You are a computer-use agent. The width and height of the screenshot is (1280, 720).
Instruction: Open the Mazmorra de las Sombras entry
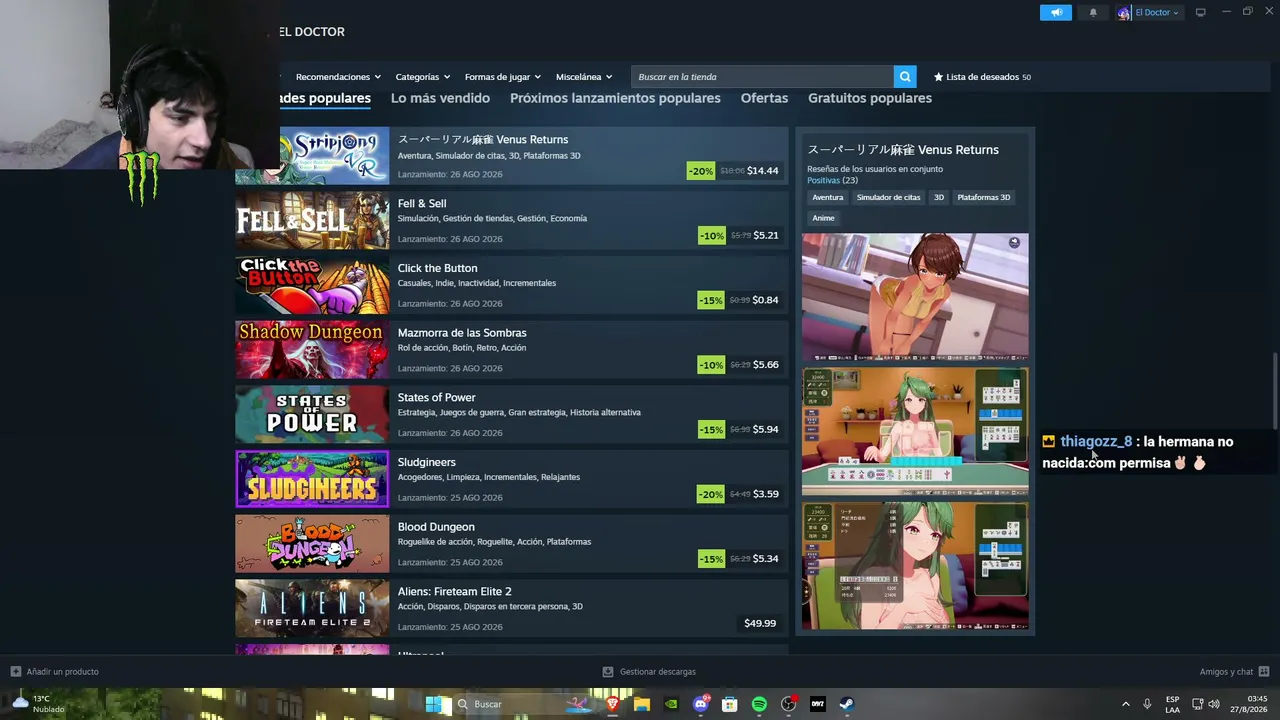tap(512, 350)
